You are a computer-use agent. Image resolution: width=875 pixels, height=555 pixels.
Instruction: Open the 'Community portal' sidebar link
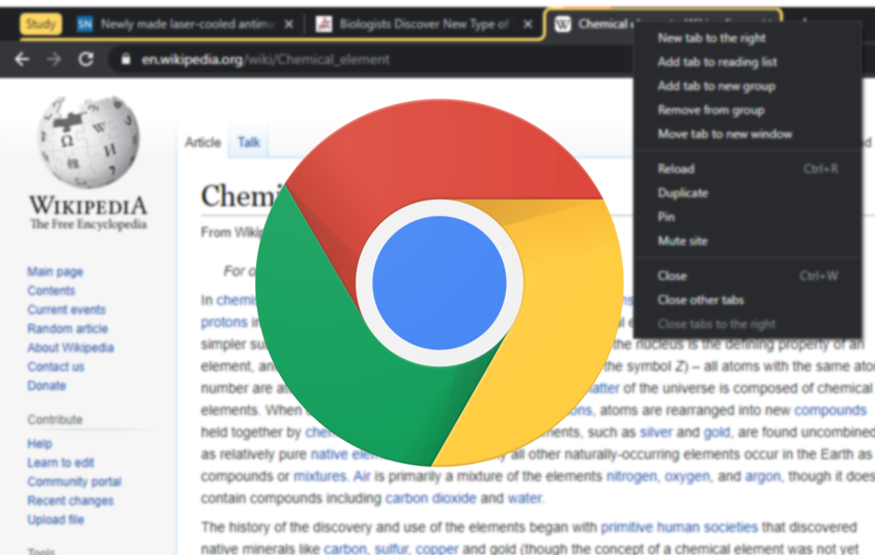point(74,481)
